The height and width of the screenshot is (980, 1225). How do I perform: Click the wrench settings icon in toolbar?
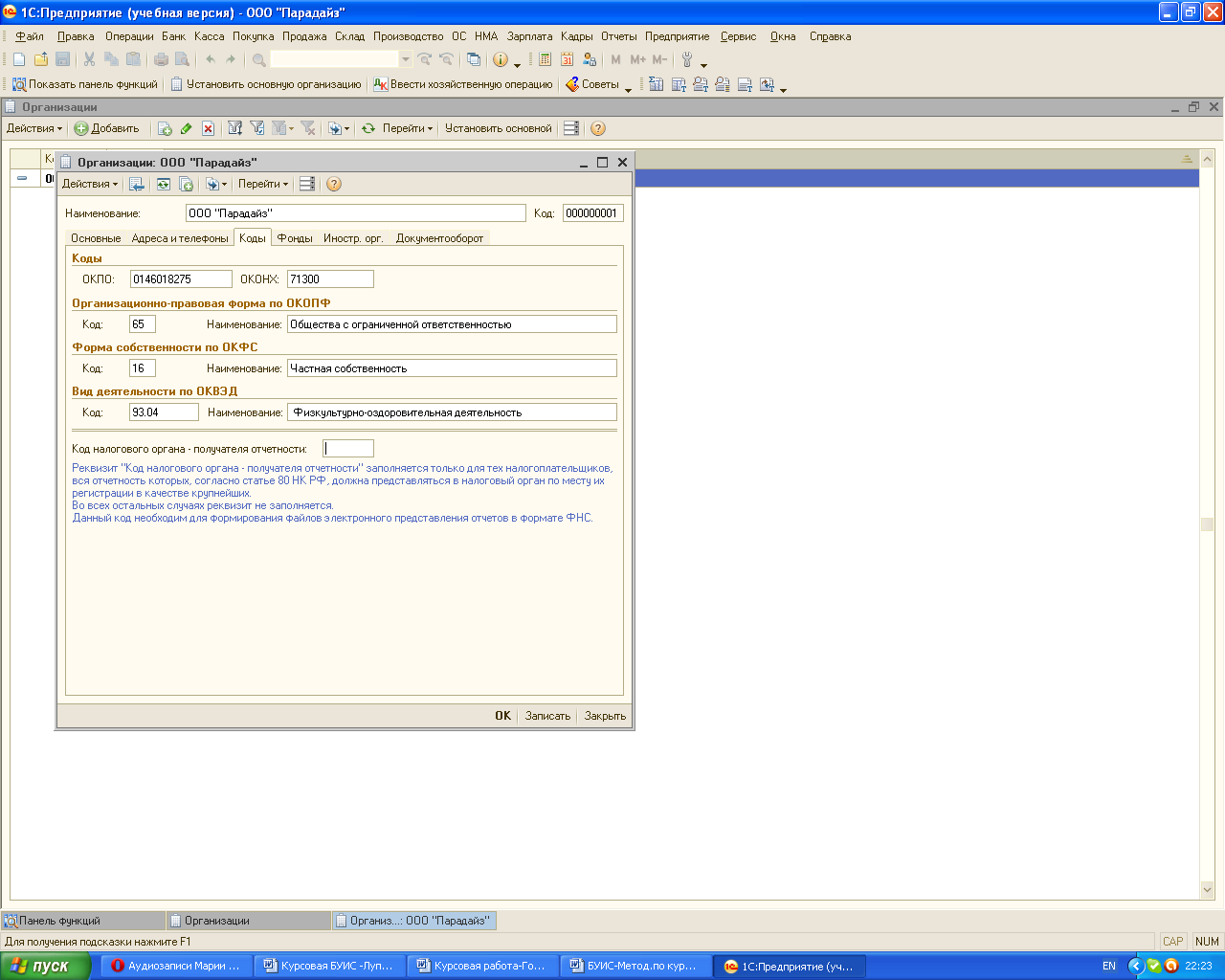[x=687, y=59]
